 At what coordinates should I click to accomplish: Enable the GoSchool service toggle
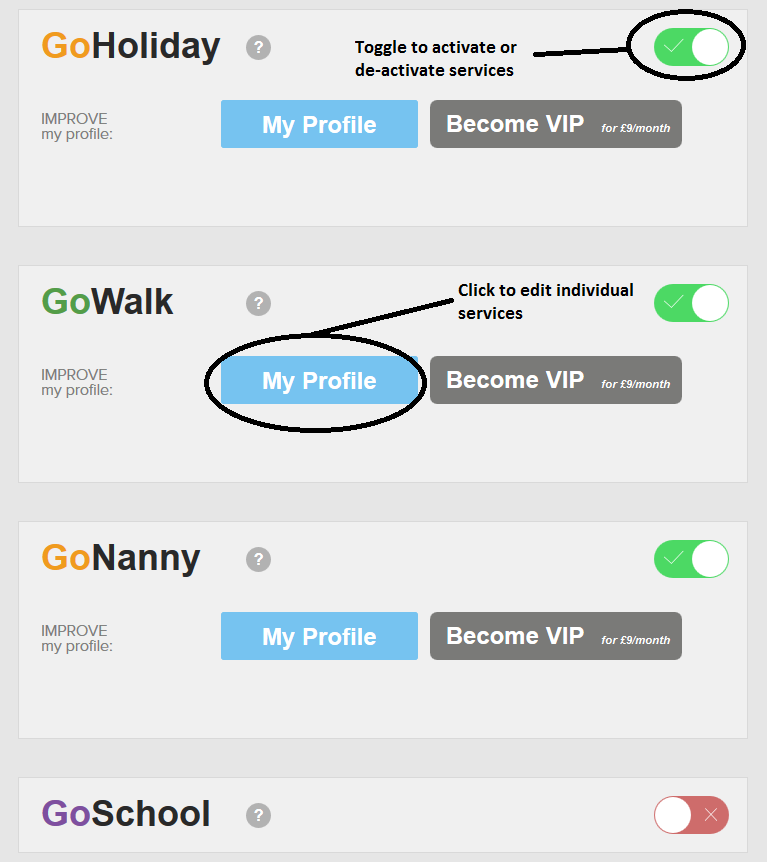point(691,815)
